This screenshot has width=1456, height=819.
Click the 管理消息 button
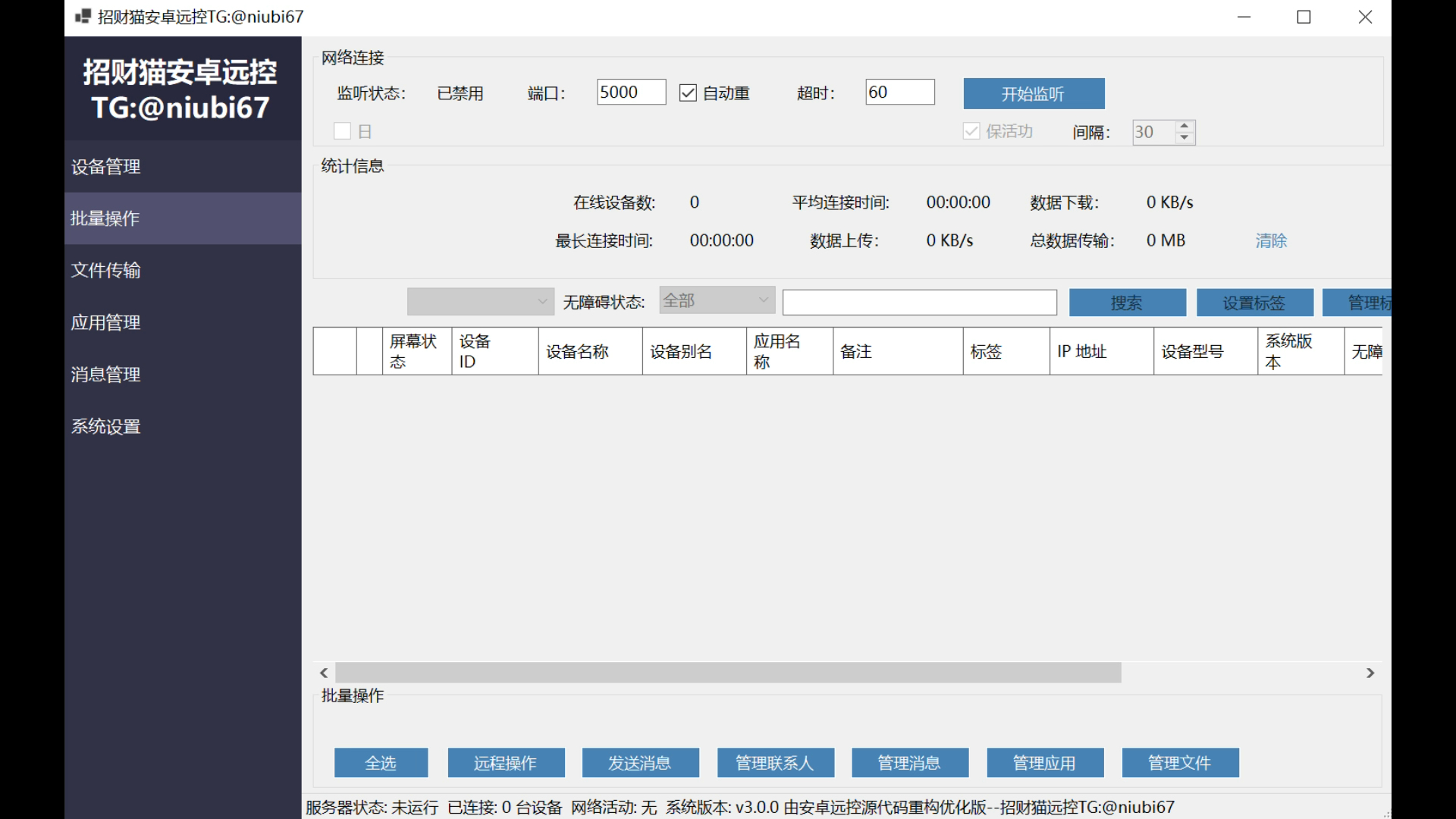909,763
